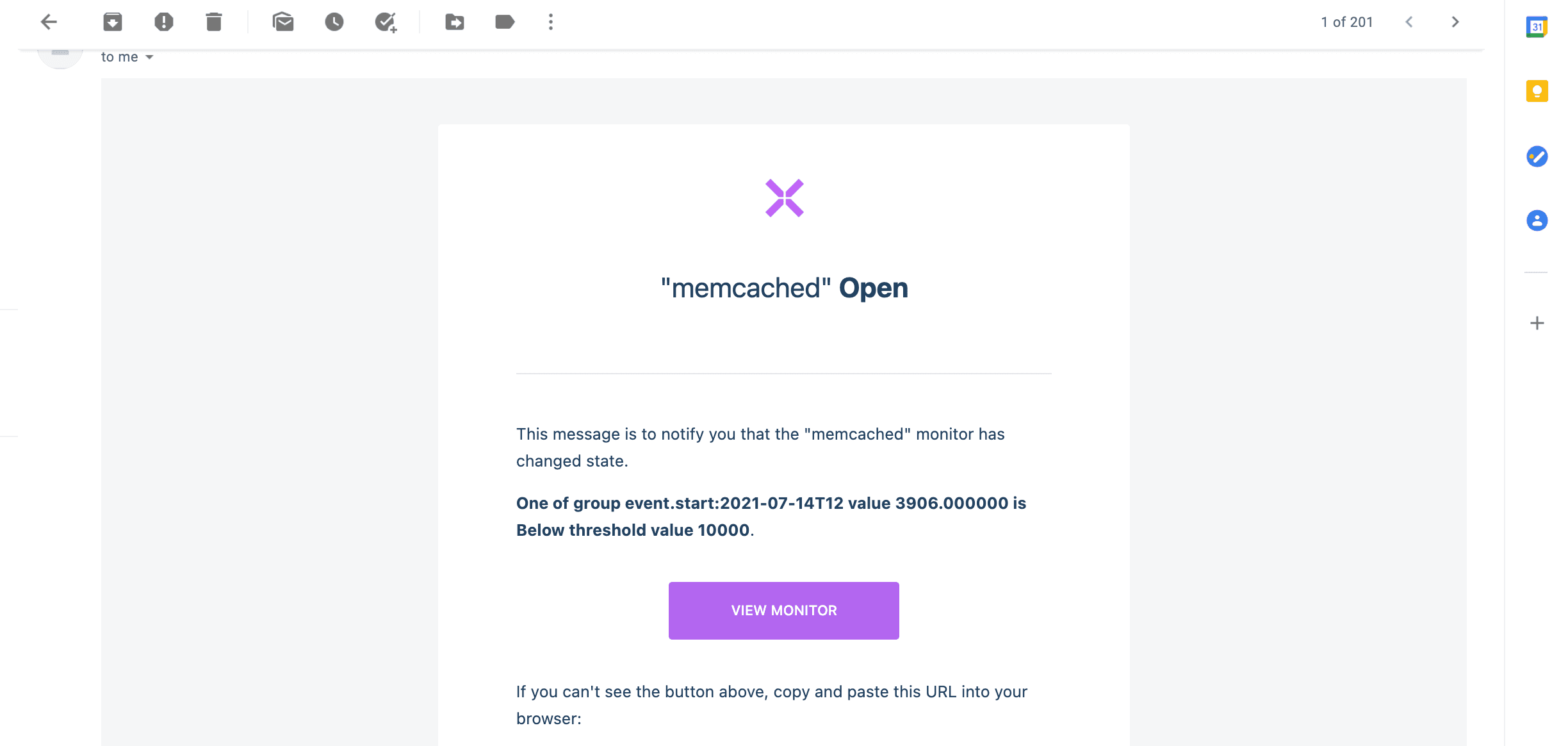Screen dimensions: 1568x746
Task: Click the plus icon to get add-ons
Action: [x=1537, y=323]
